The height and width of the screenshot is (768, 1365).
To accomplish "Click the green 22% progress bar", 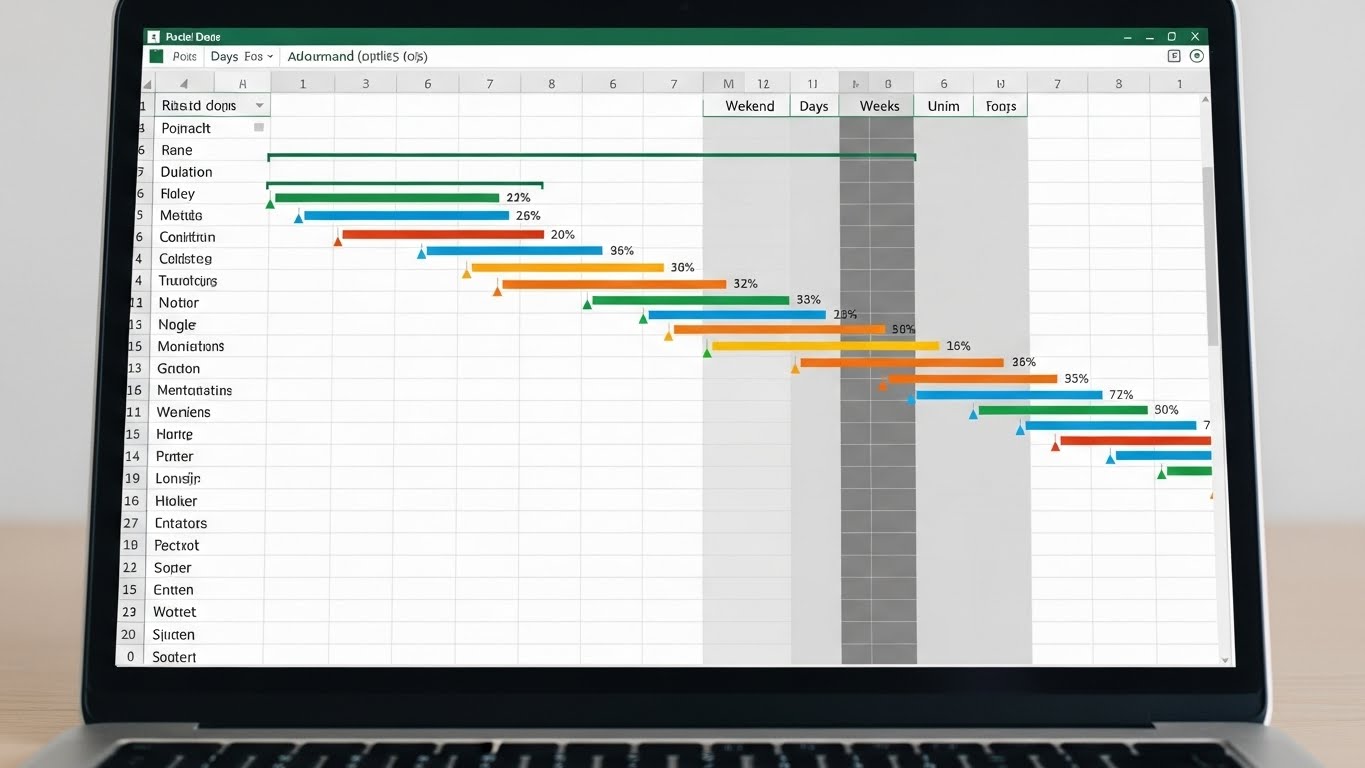I will pos(386,198).
